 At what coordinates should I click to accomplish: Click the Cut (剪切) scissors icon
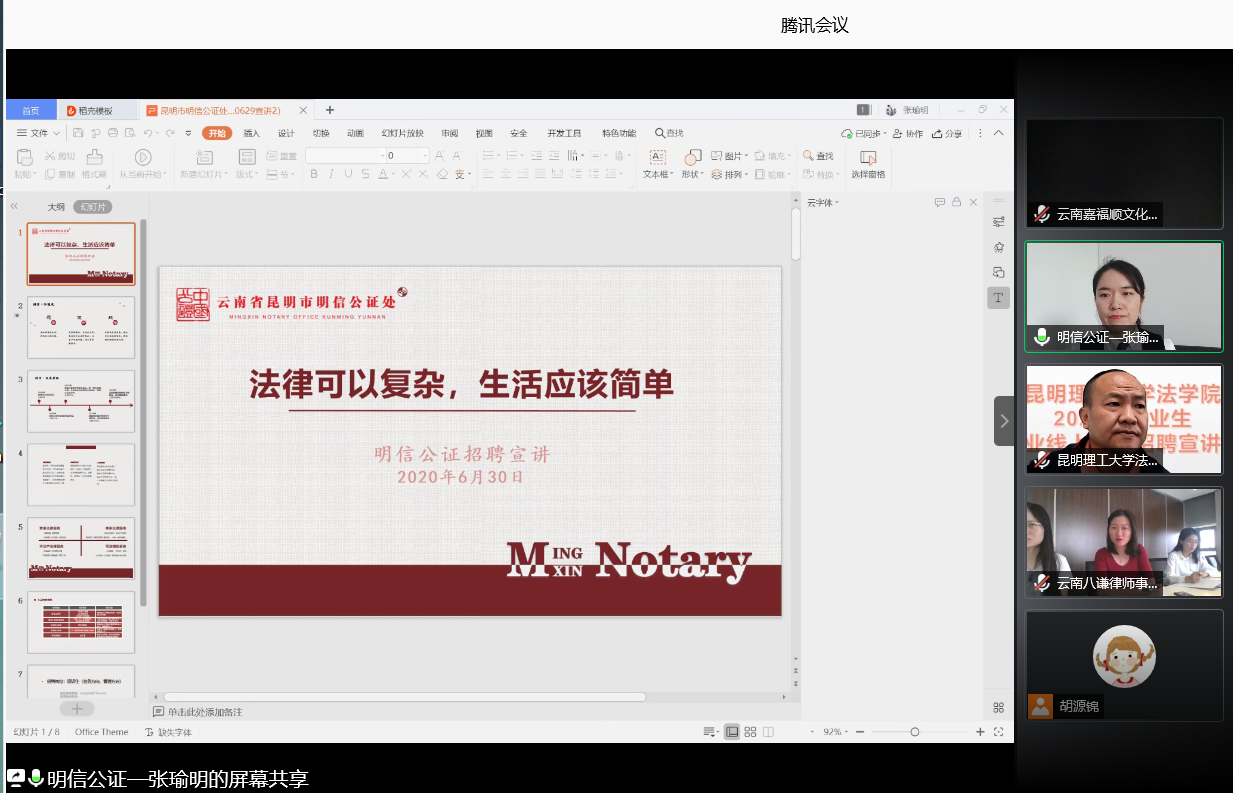52,156
